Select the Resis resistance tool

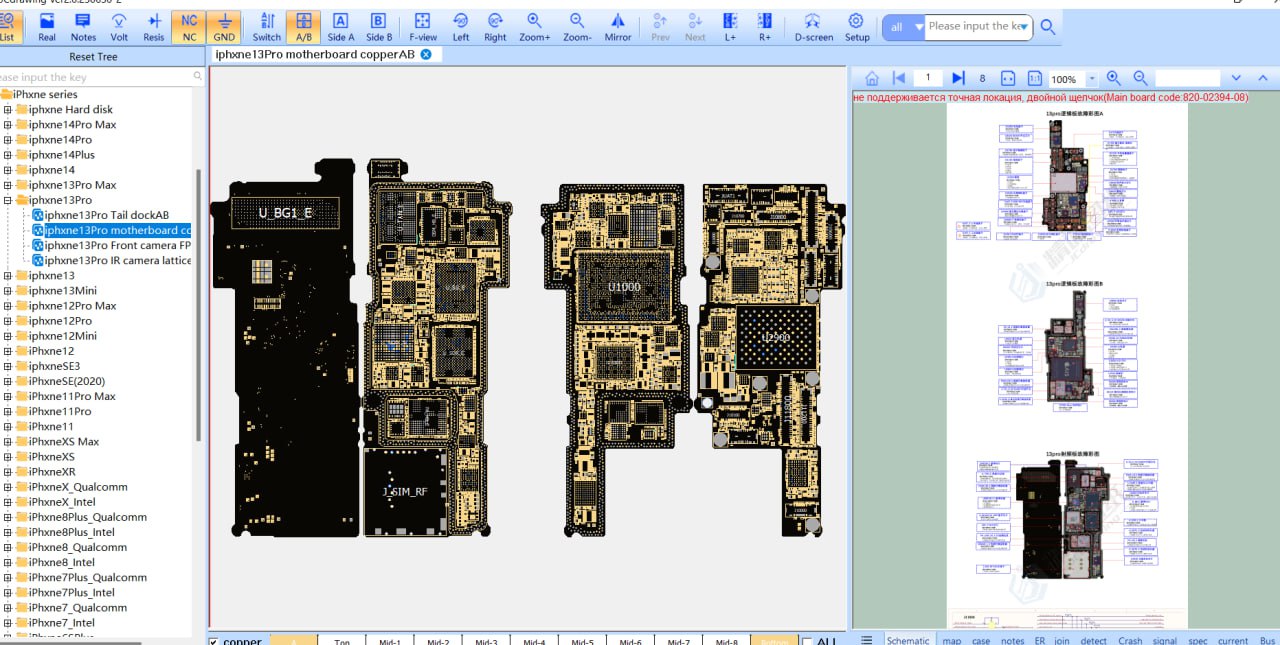tap(154, 27)
